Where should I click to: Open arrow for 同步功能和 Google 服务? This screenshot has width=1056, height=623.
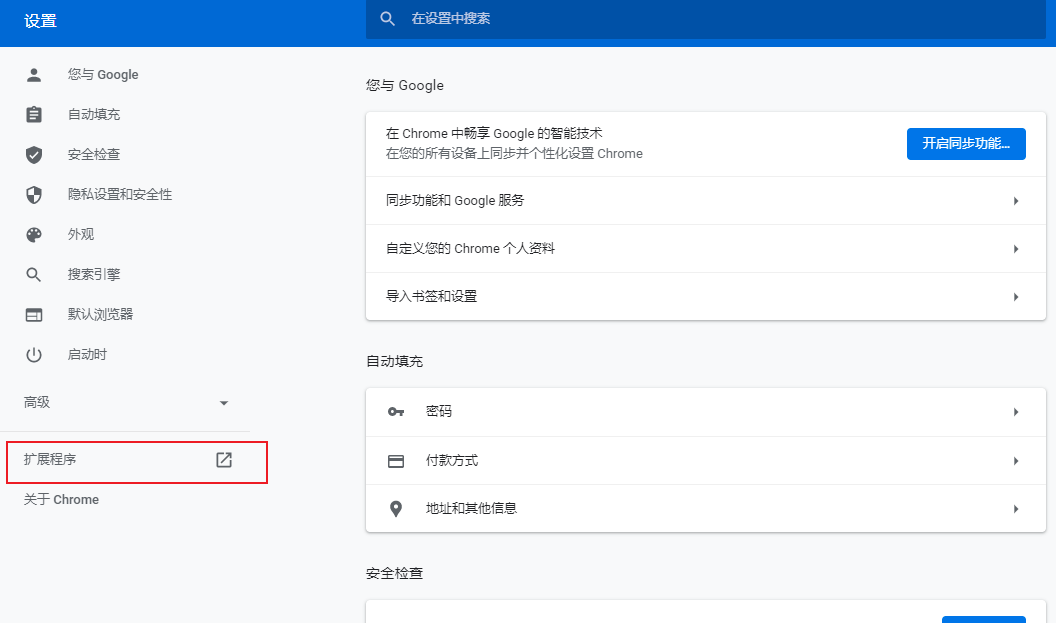[1016, 201]
